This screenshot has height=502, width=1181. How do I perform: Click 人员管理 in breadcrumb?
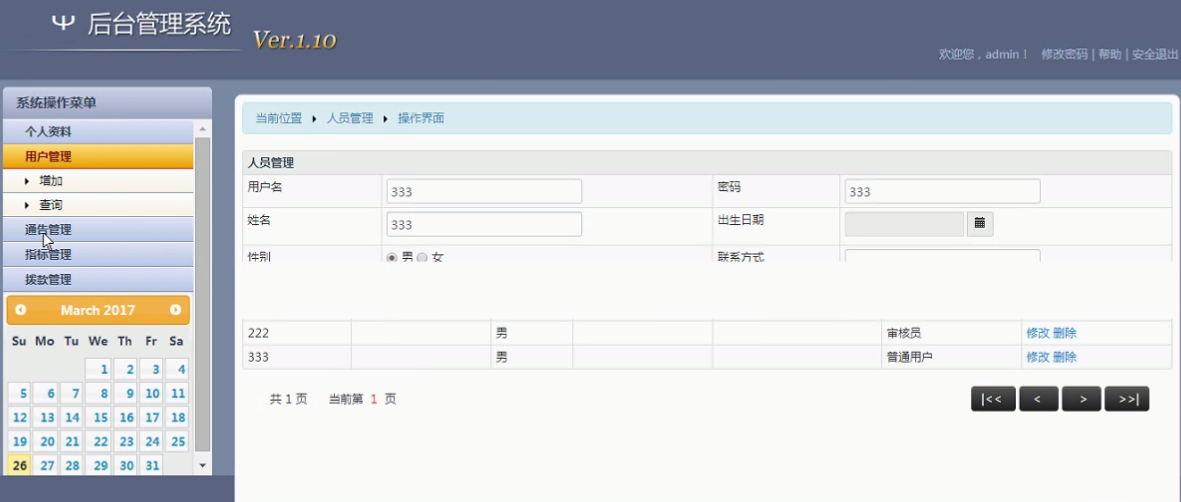point(349,118)
